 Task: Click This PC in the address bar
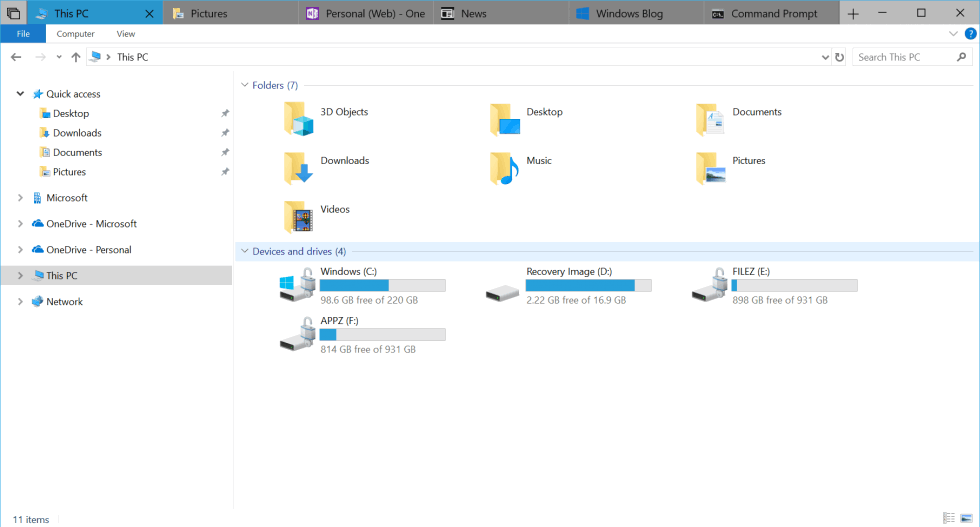pos(132,57)
